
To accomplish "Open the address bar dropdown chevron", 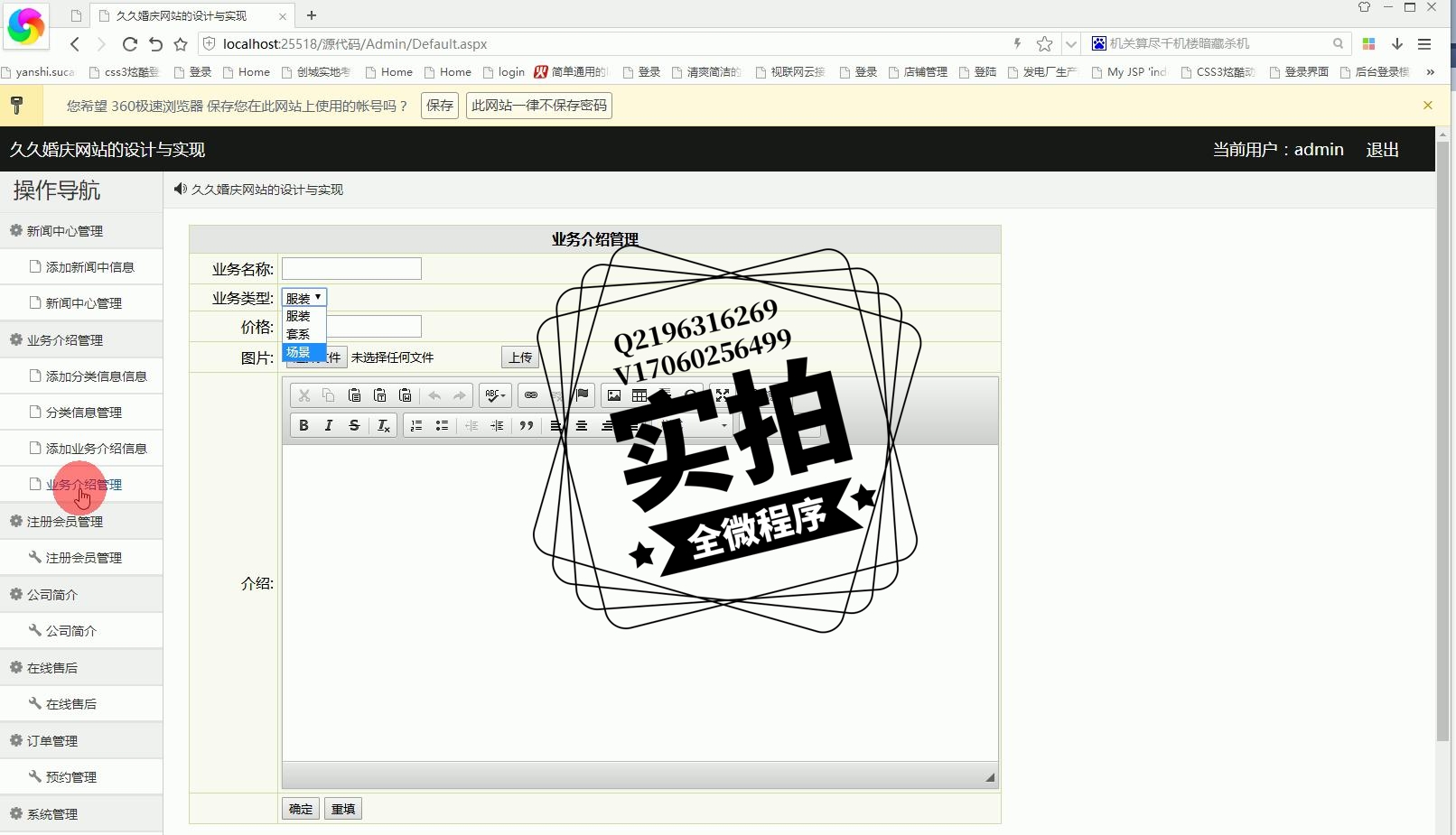I will click(x=1070, y=43).
